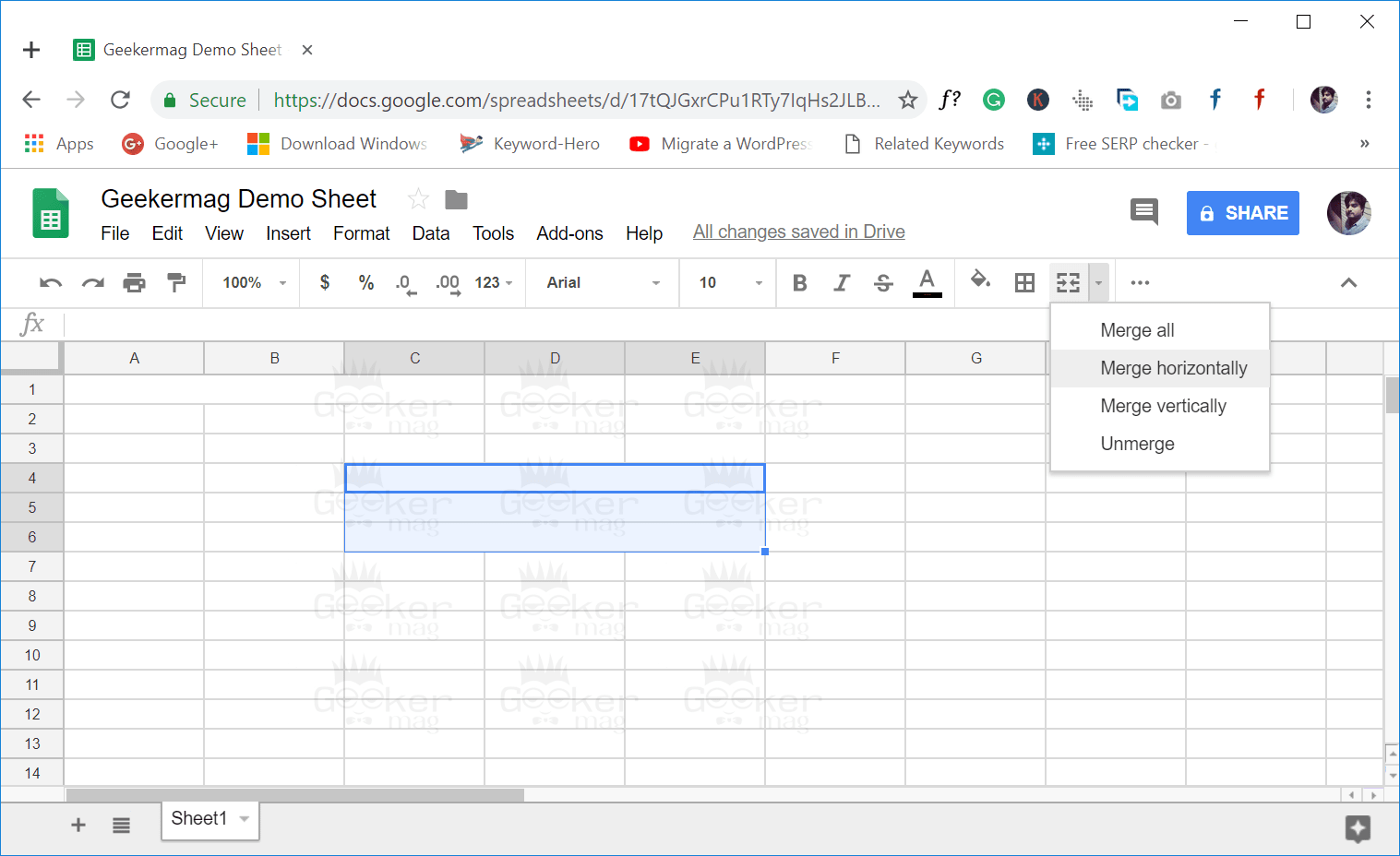Viewport: 1400px width, 856px height.
Task: Choose Merge all
Action: 1160,330
